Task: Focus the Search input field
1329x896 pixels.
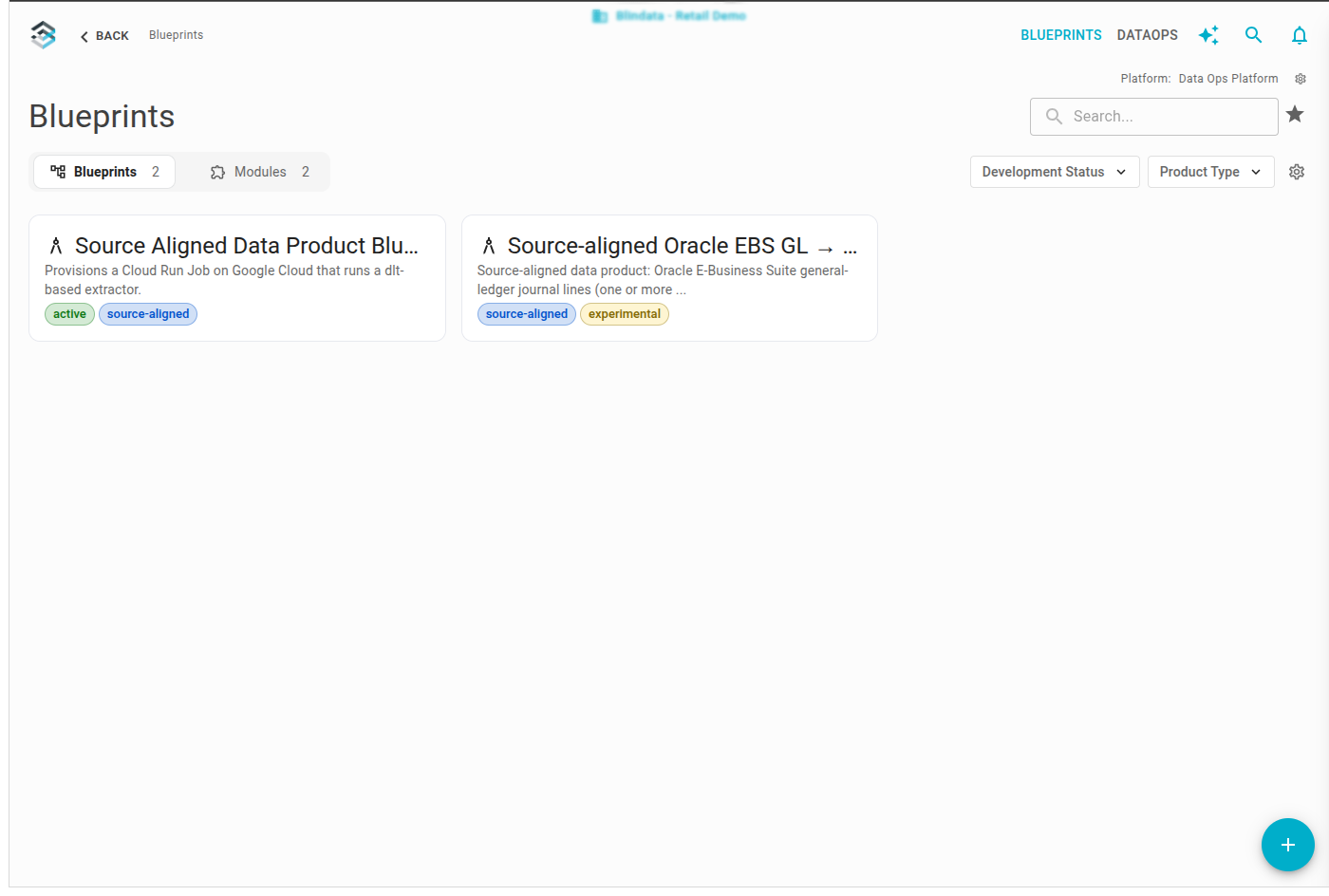Action: [x=1153, y=117]
